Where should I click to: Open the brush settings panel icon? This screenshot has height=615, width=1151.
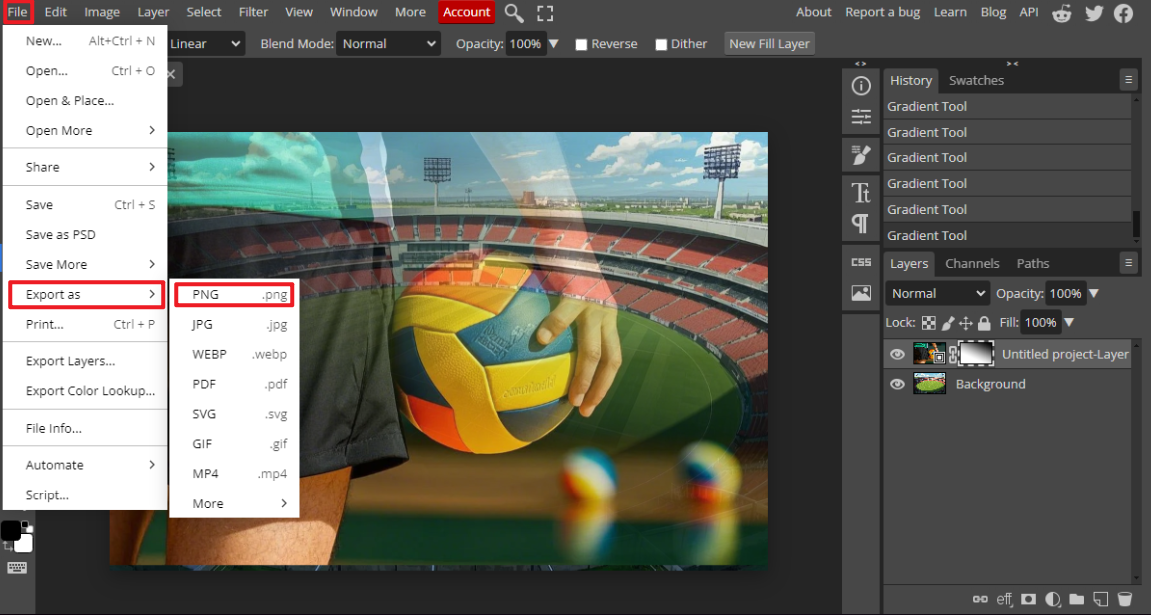click(860, 156)
